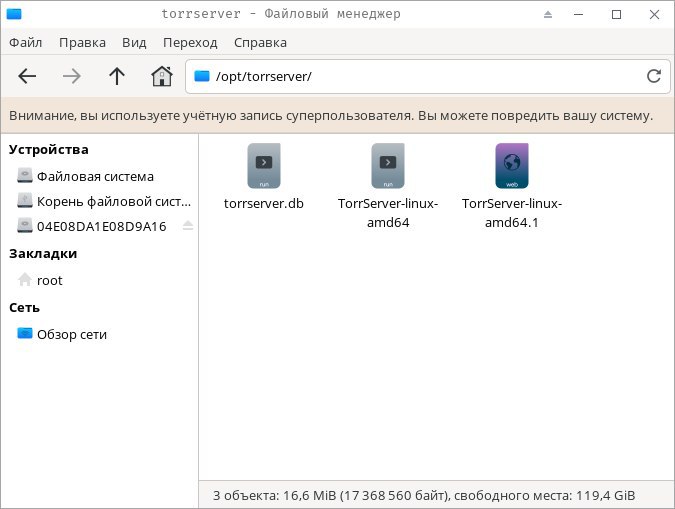Open Файловая система in the sidebar
The height and width of the screenshot is (509, 675).
95,177
